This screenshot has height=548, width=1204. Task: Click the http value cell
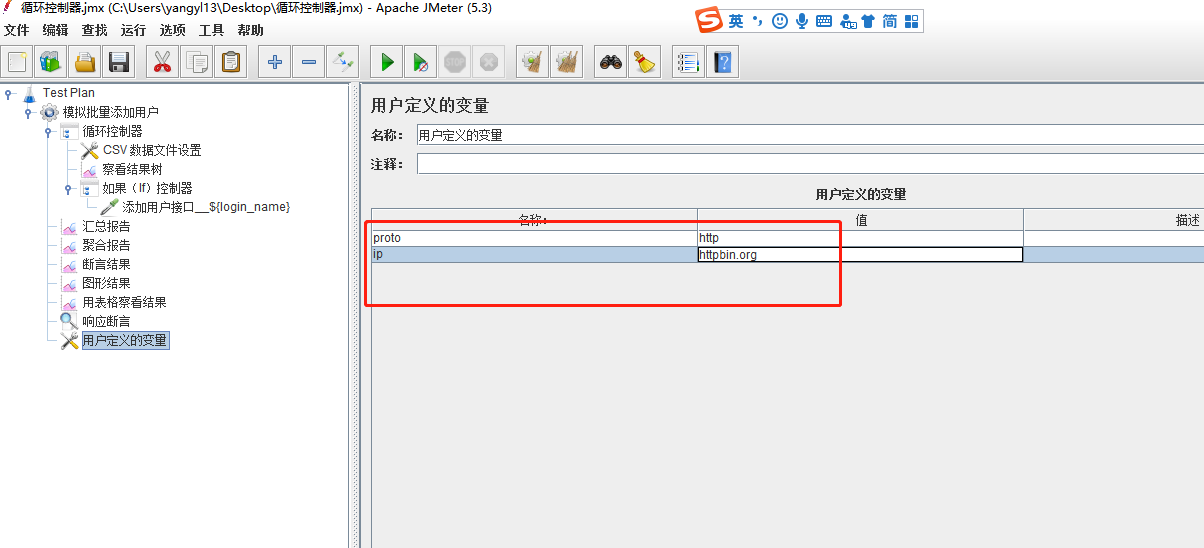pos(860,238)
